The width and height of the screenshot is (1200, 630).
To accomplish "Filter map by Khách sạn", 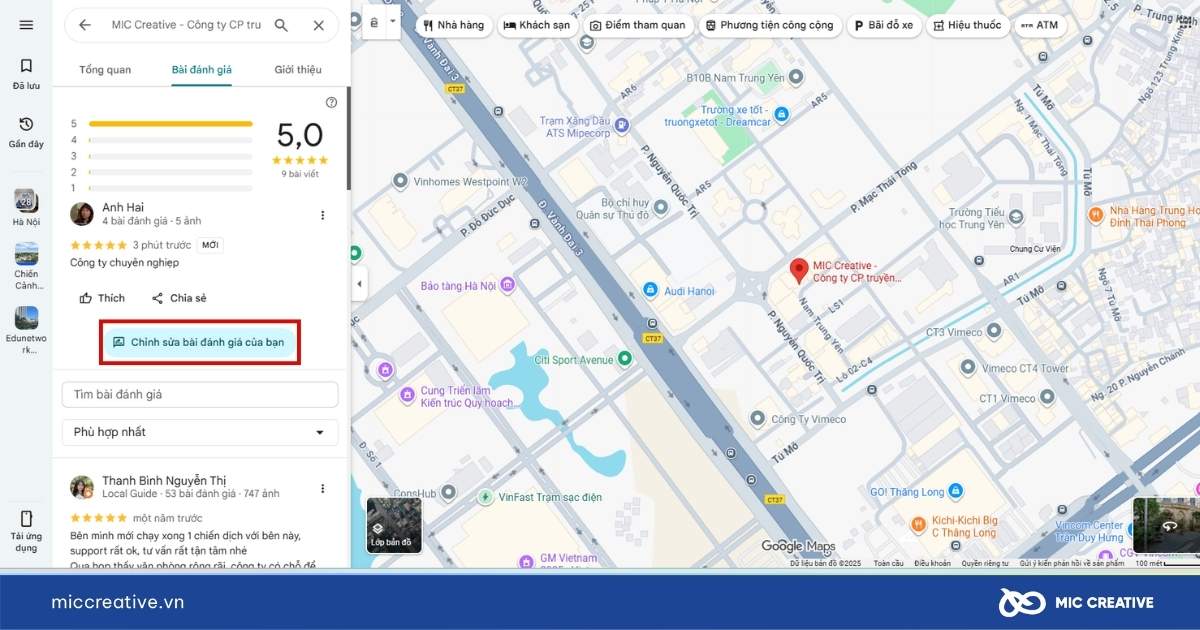I will coord(539,25).
